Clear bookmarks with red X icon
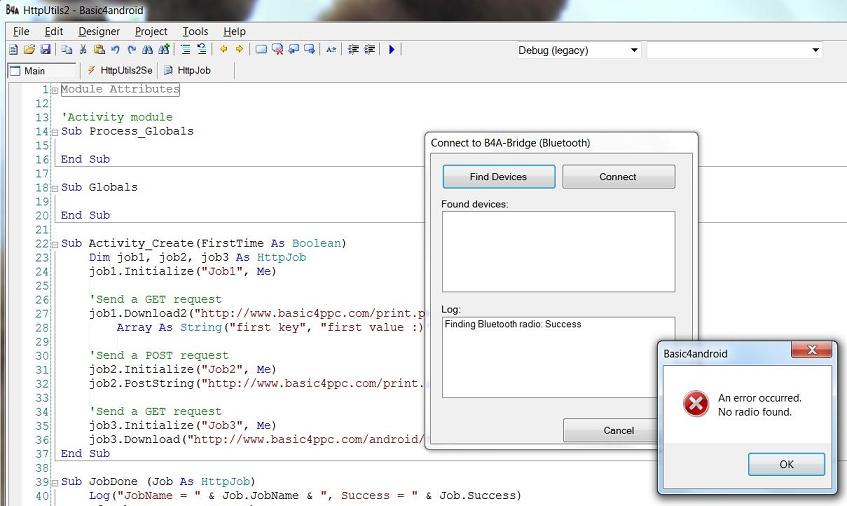The height and width of the screenshot is (506, 847). click(x=277, y=50)
